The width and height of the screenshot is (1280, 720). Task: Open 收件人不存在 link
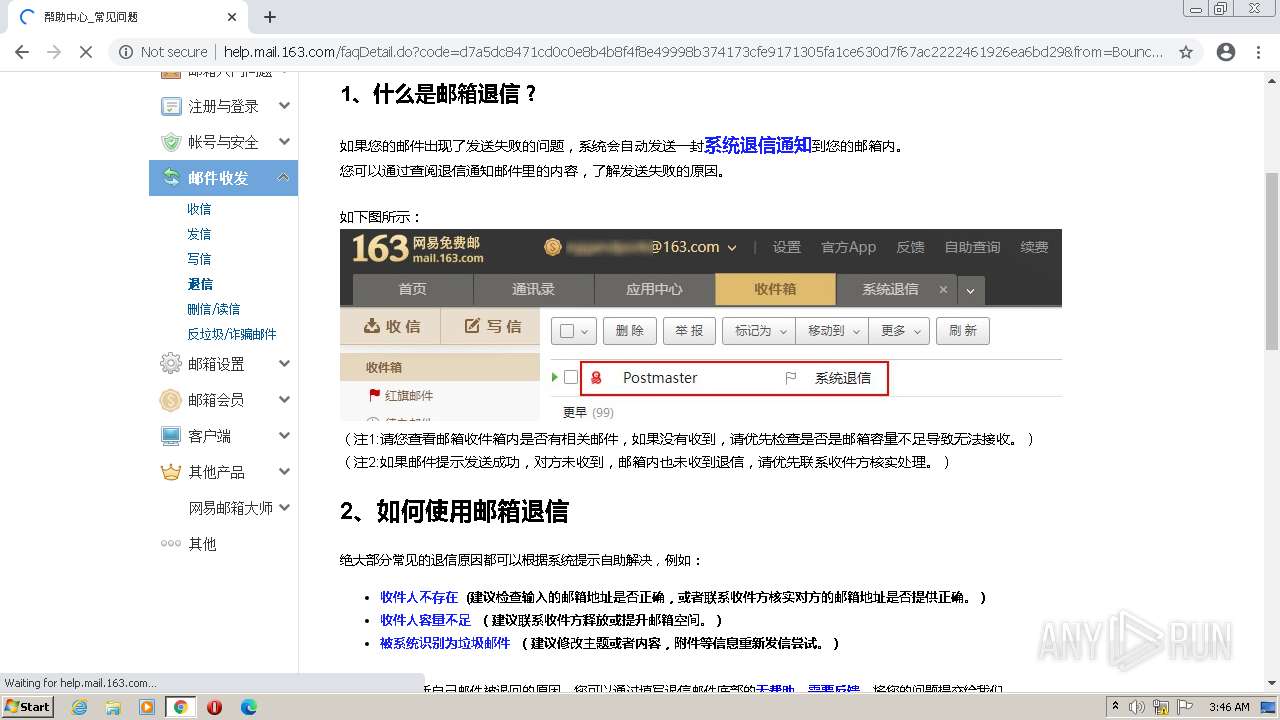pyautogui.click(x=419, y=597)
